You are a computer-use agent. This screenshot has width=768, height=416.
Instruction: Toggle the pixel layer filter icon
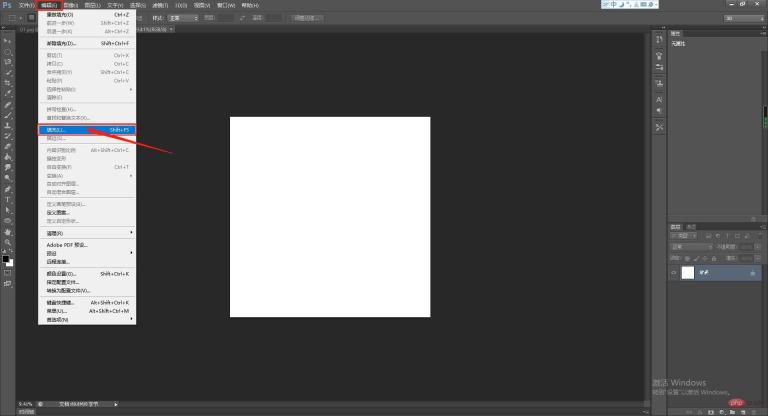[708, 236]
